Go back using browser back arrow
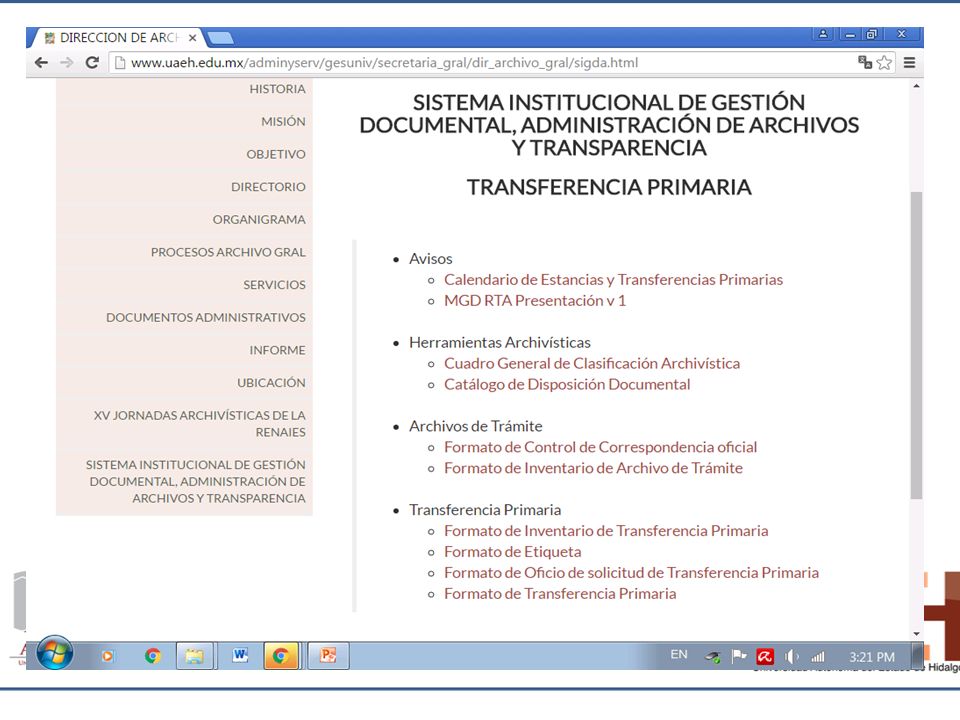The height and width of the screenshot is (720, 960). [x=41, y=62]
